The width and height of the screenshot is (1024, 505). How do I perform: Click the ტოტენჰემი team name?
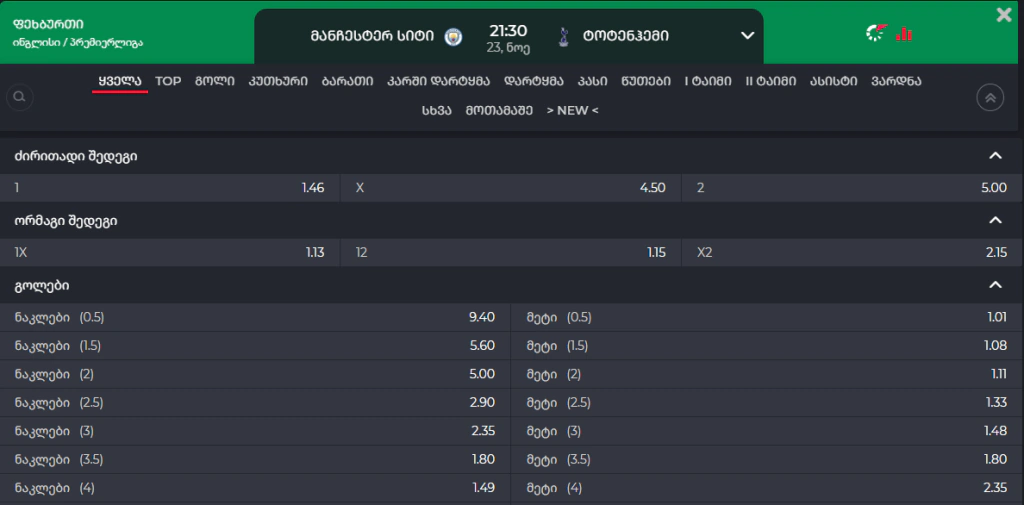[x=626, y=37]
